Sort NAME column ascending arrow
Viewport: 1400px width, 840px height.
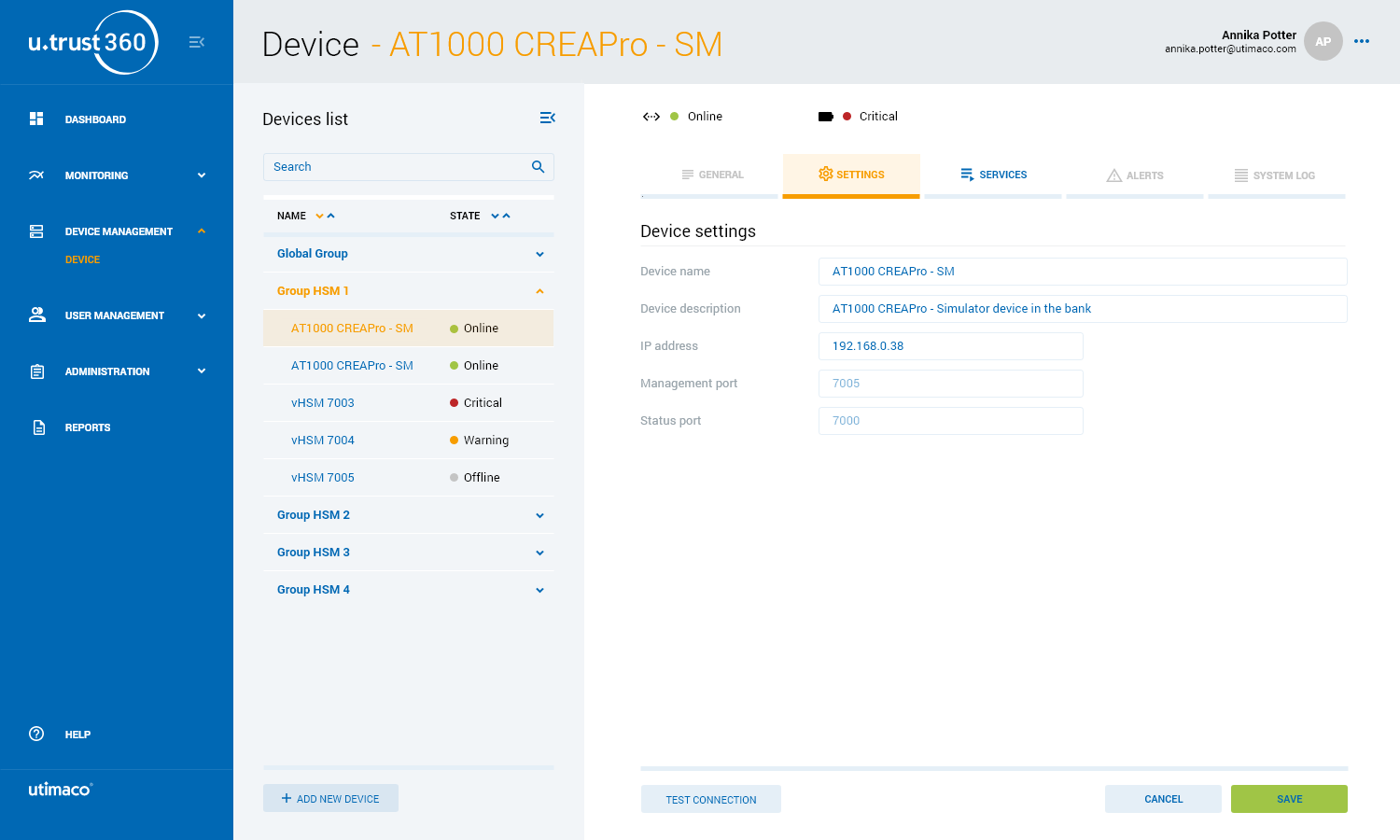(330, 216)
